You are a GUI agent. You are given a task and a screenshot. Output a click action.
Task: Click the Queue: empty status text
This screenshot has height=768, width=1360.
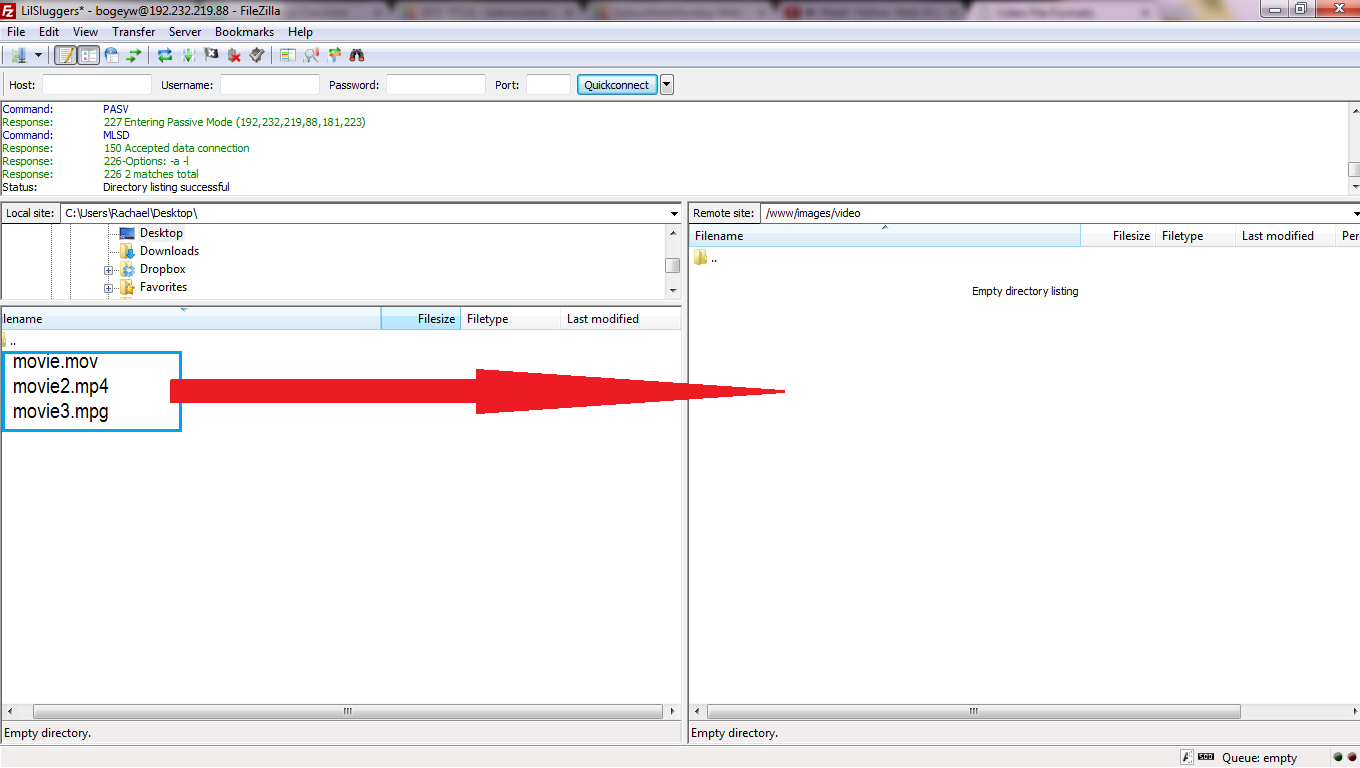1259,758
